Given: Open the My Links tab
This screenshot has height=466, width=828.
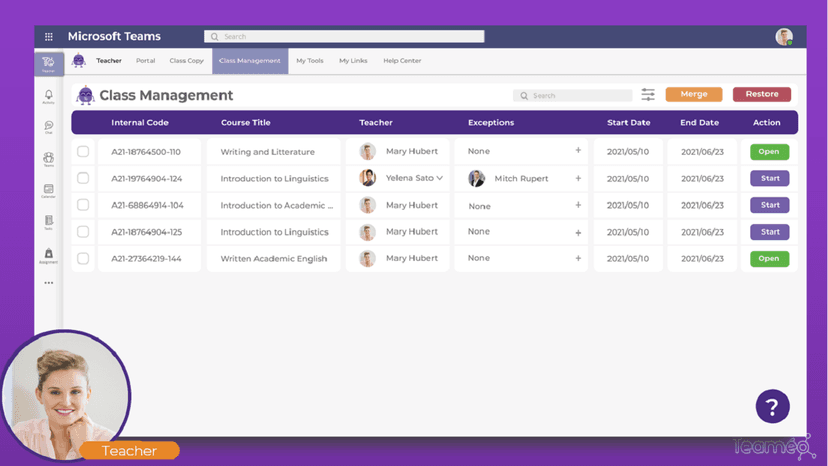Looking at the screenshot, I should click(x=353, y=61).
